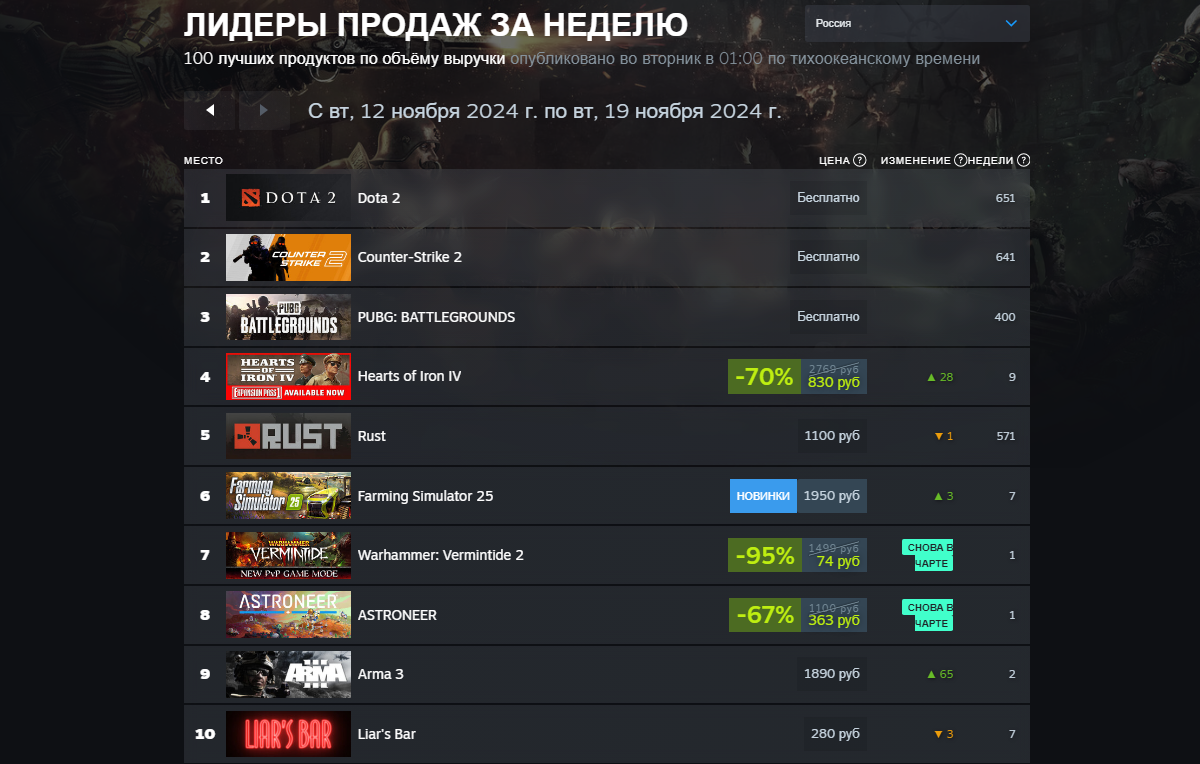
Task: Click help icon next to ИЗМЕНЕНИЕ header
Action: tap(961, 160)
